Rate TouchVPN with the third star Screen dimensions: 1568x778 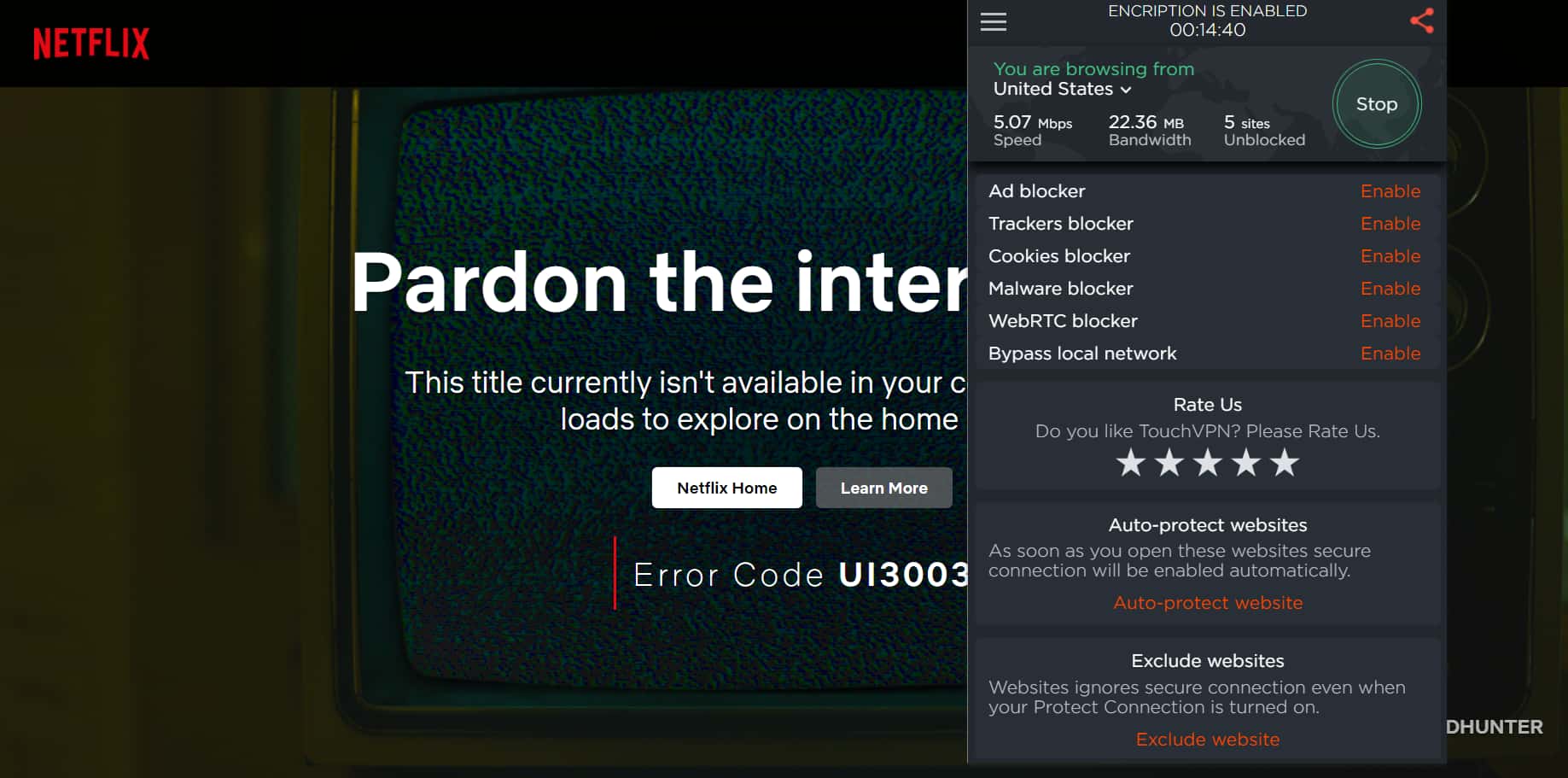point(1208,463)
